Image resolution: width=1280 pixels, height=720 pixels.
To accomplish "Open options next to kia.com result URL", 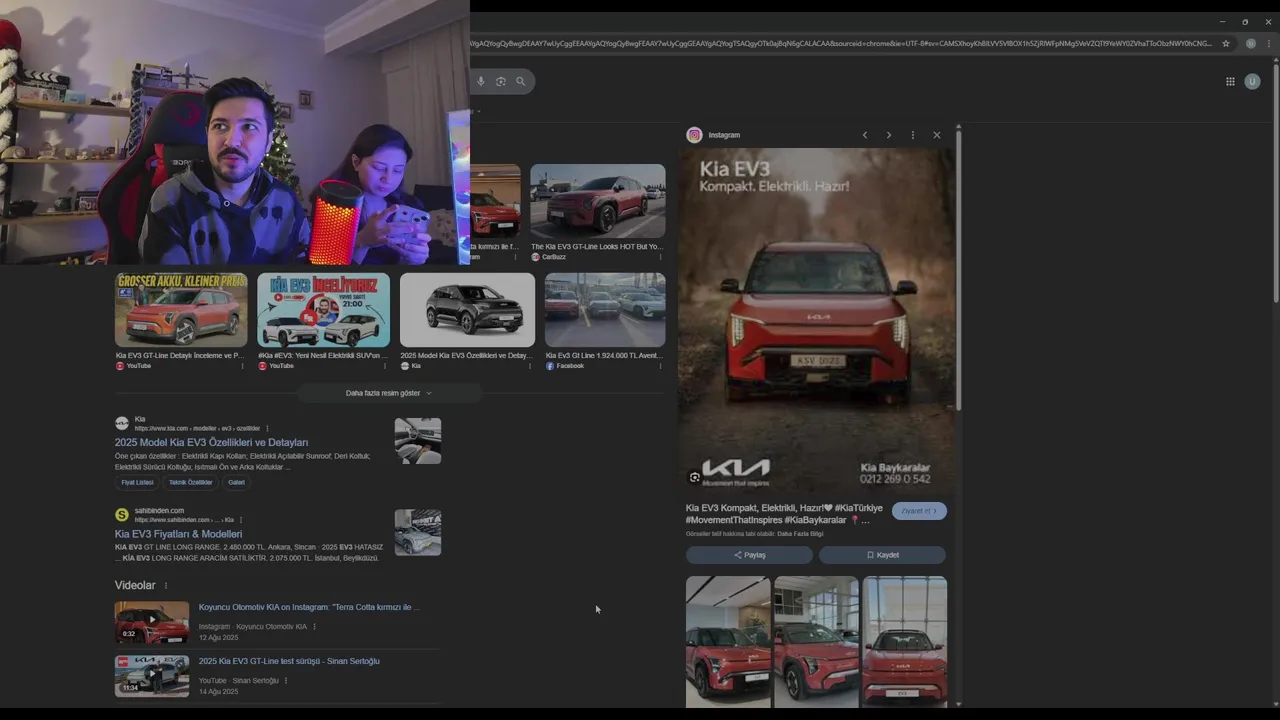I will tap(267, 428).
